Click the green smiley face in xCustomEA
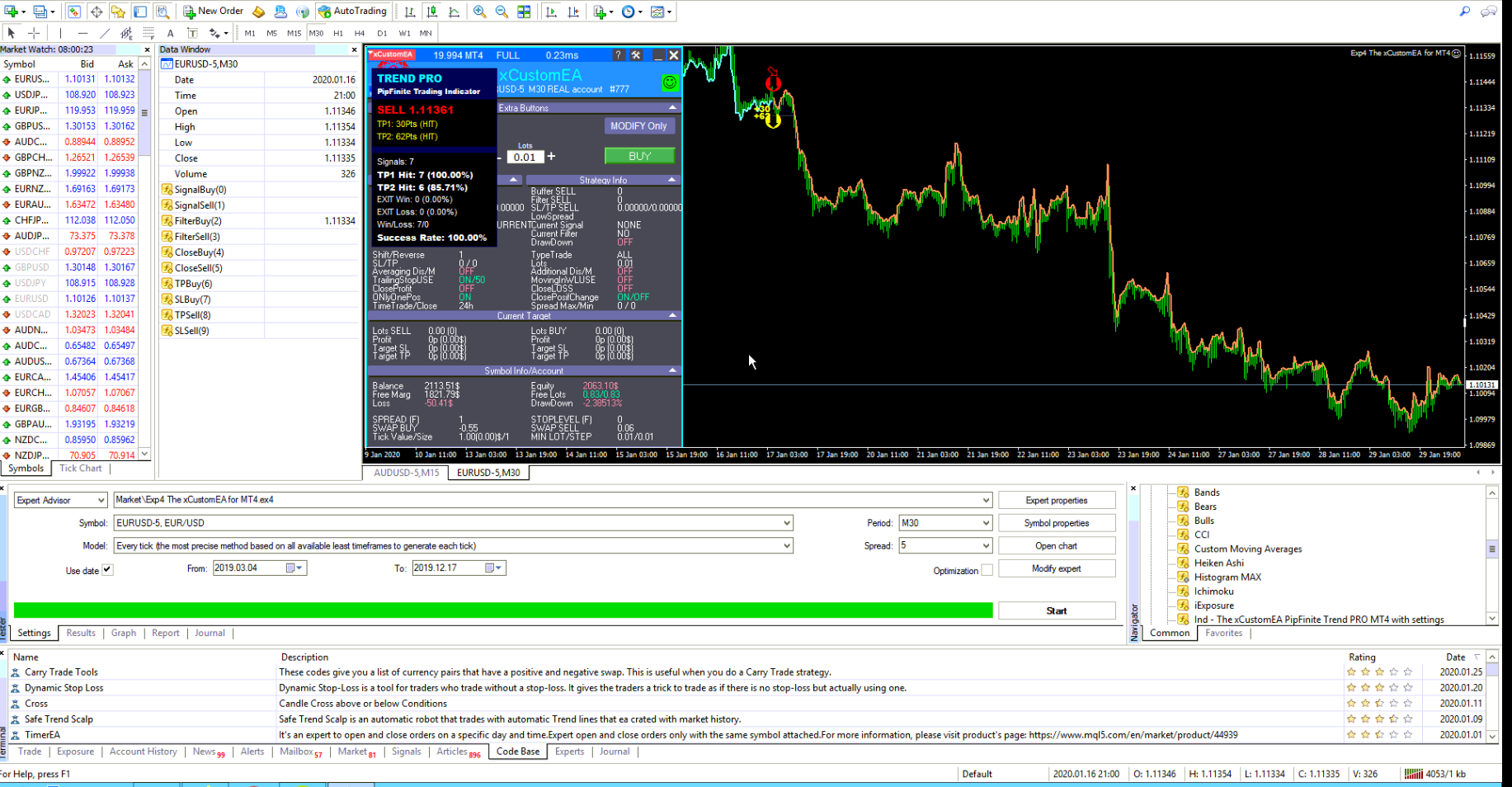1512x787 pixels. [x=670, y=82]
